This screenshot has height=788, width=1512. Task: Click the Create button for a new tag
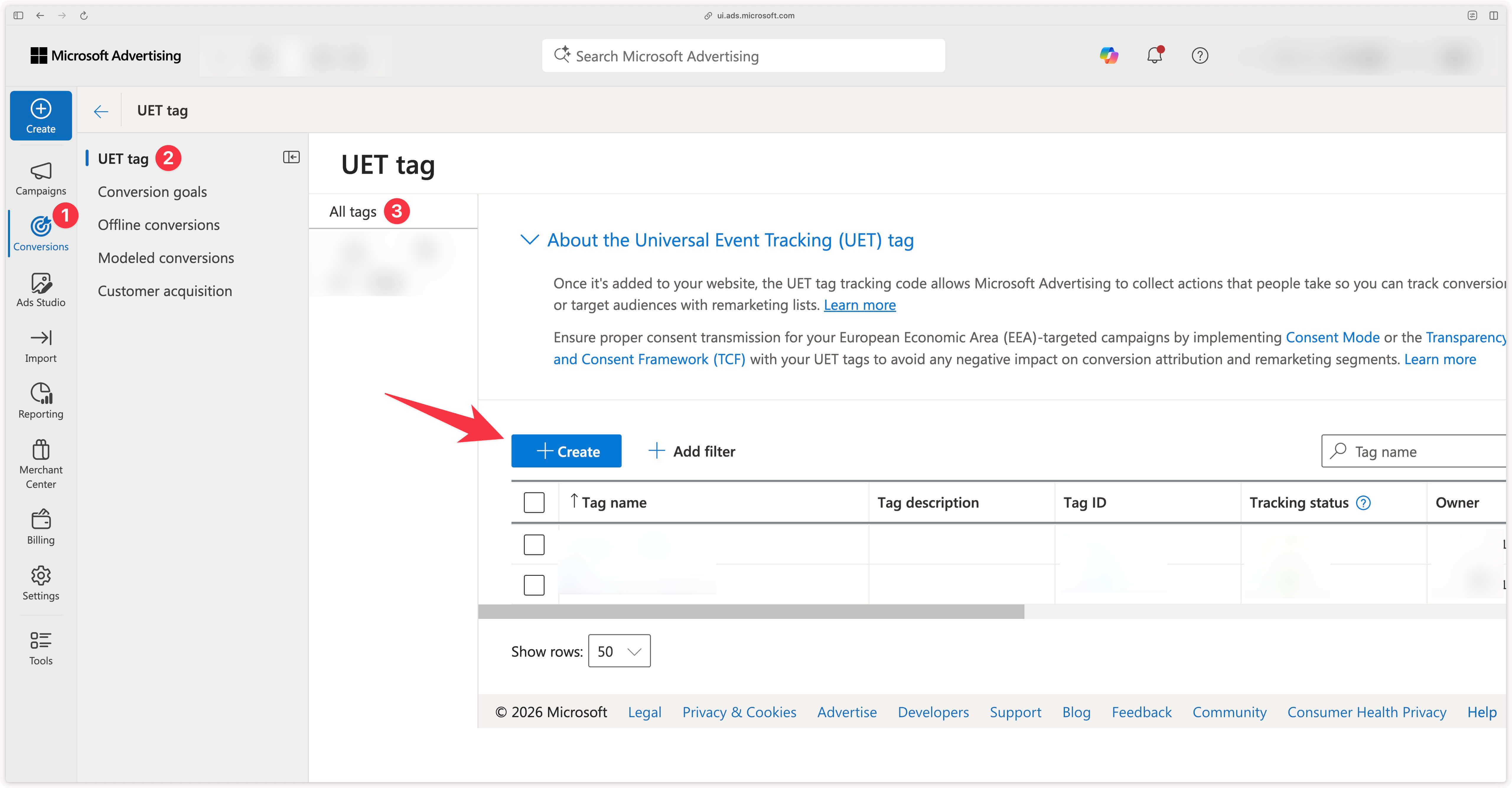[x=566, y=451]
